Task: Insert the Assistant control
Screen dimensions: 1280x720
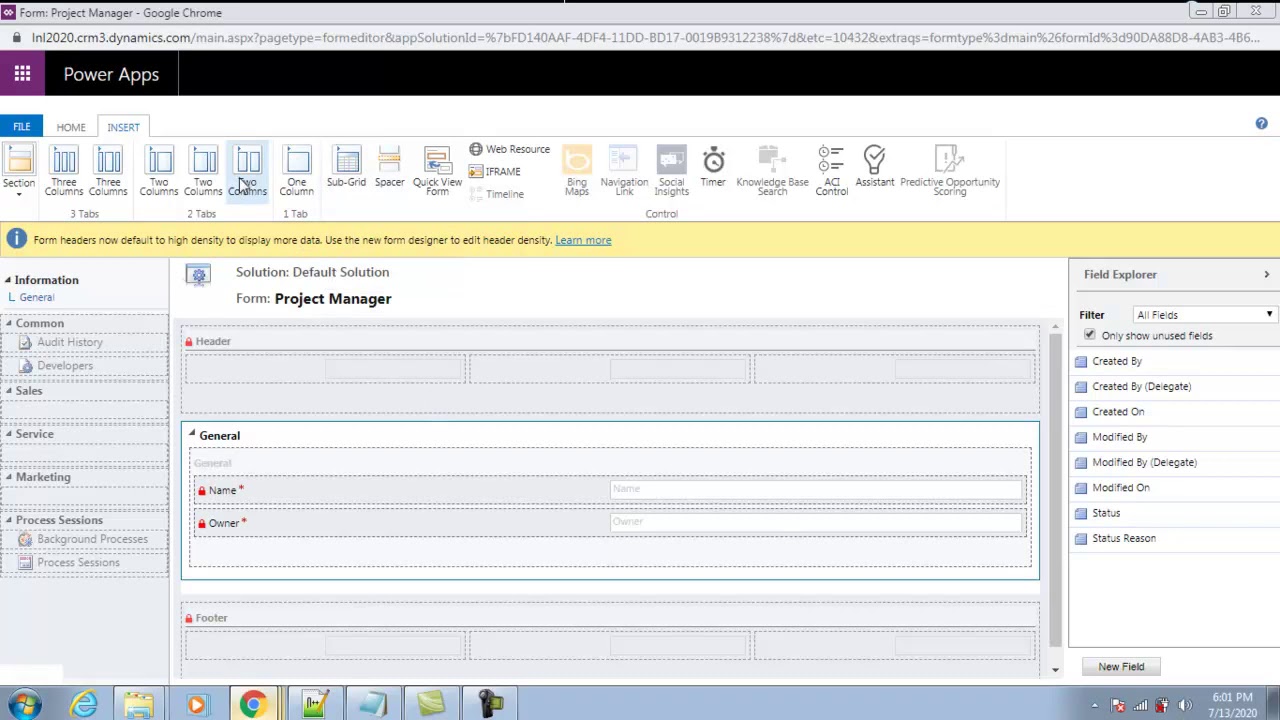Action: click(x=875, y=167)
